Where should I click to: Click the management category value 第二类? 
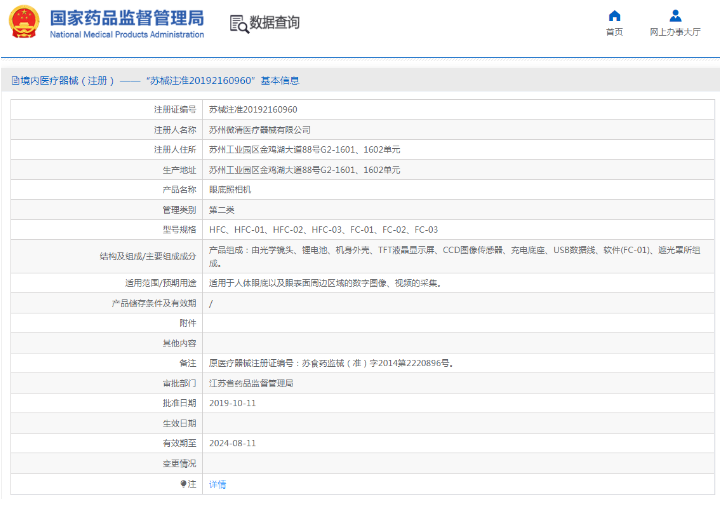[221, 210]
